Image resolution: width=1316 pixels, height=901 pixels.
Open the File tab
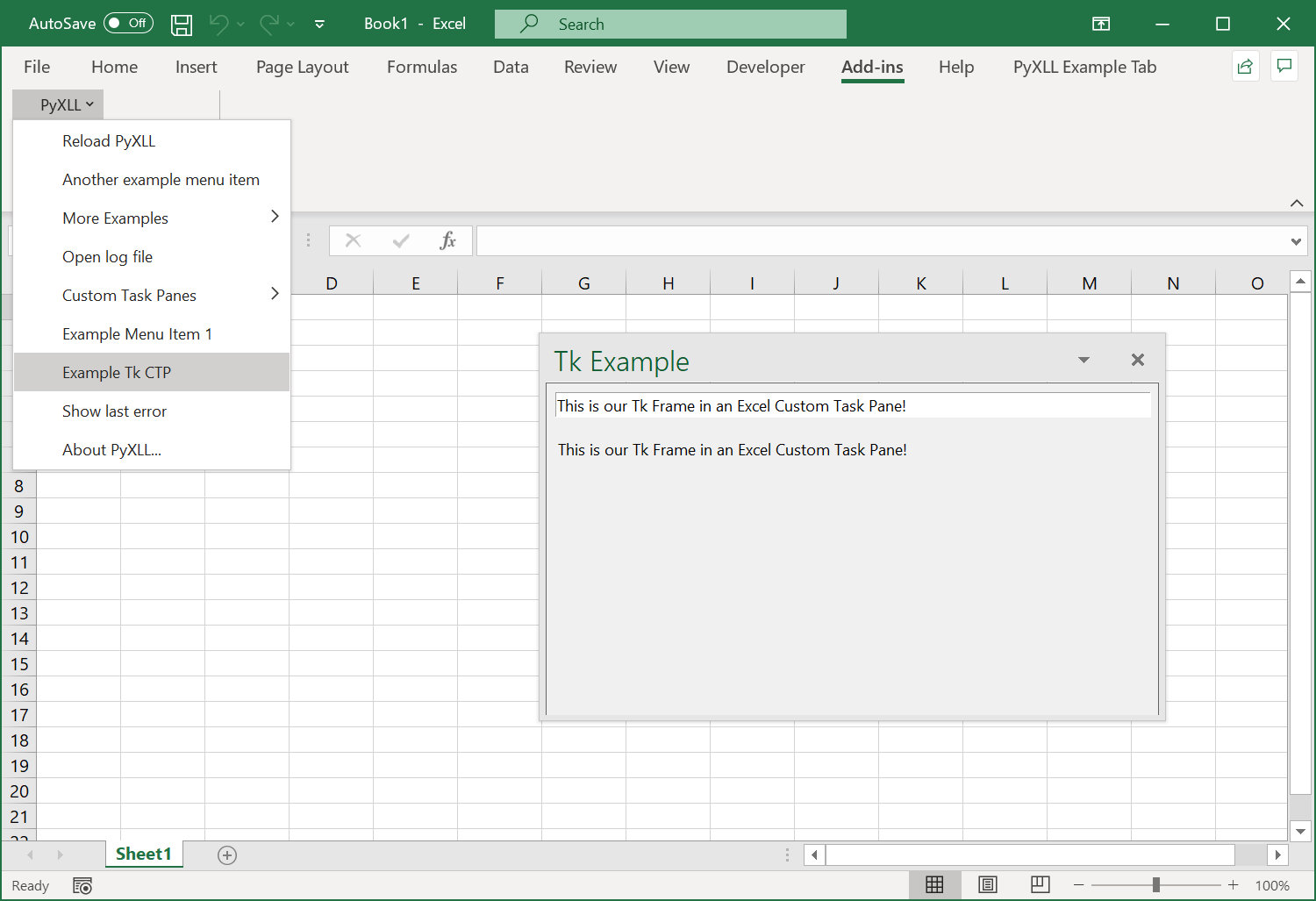coord(37,67)
